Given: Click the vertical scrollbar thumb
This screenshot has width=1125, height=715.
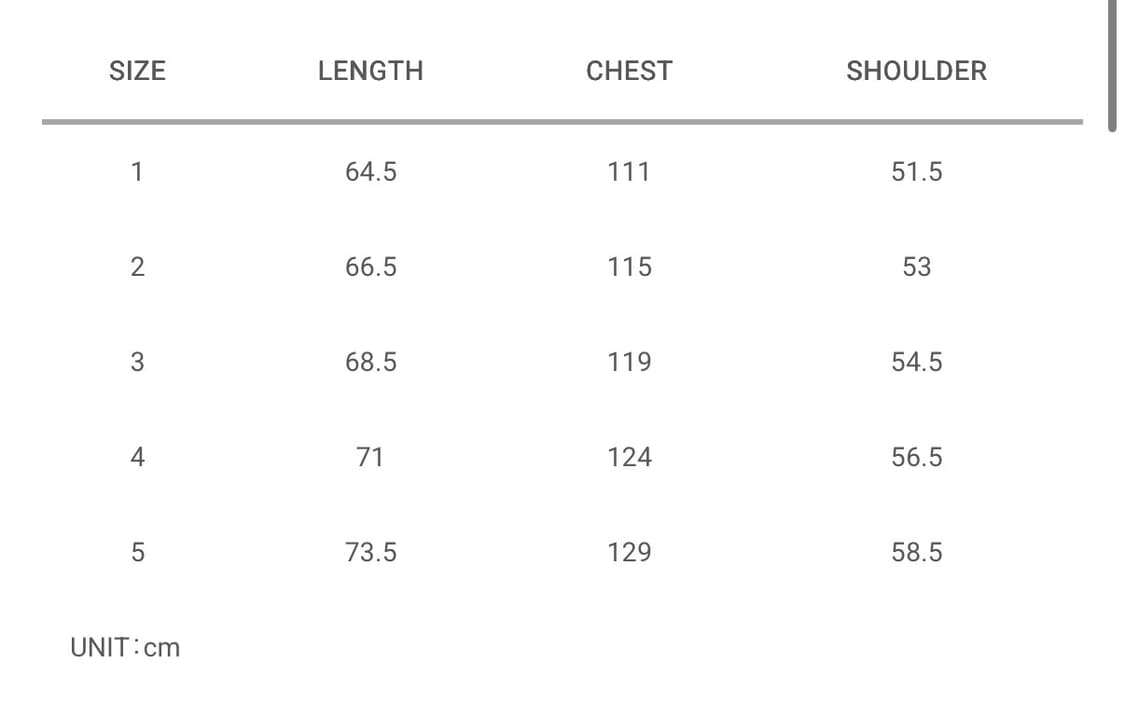Looking at the screenshot, I should (1112, 65).
